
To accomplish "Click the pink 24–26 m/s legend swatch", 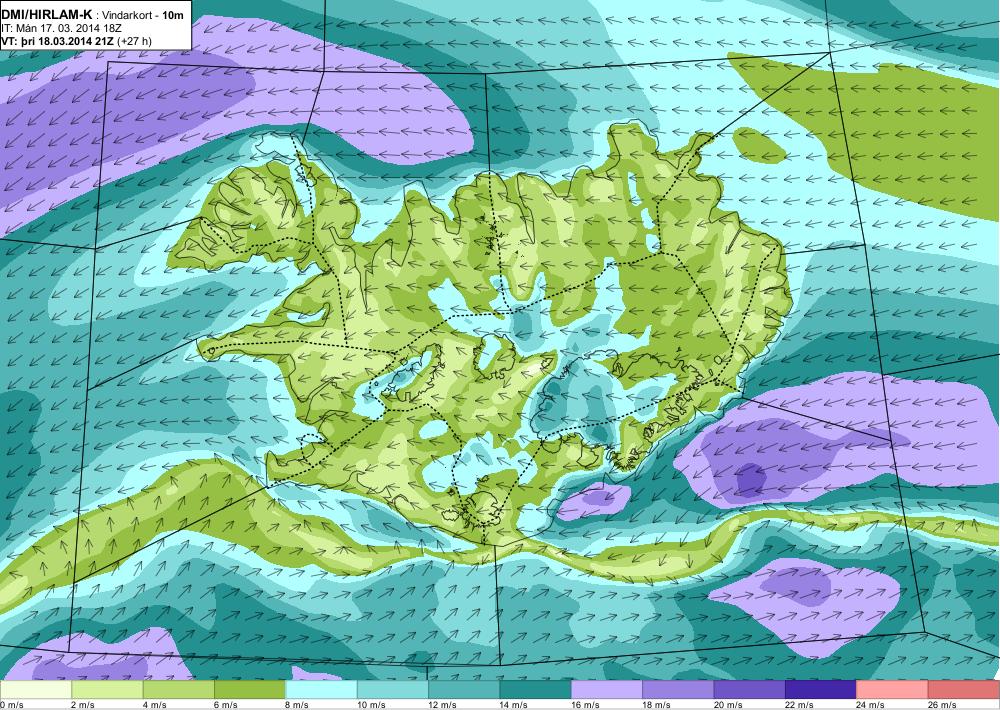I will click(893, 689).
